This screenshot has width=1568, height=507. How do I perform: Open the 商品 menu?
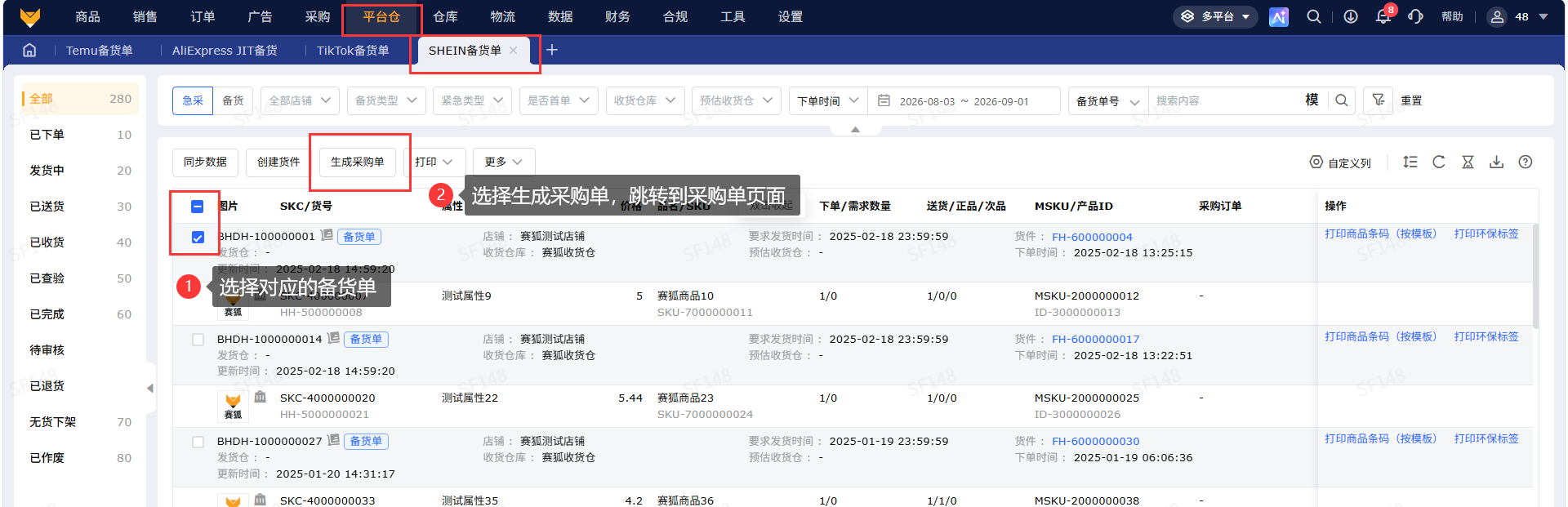click(x=87, y=16)
